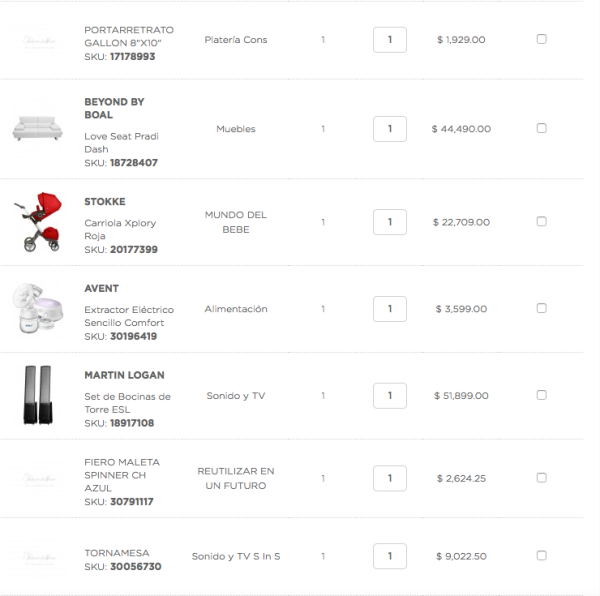Select the quantity field for Tornamesa

390,556
